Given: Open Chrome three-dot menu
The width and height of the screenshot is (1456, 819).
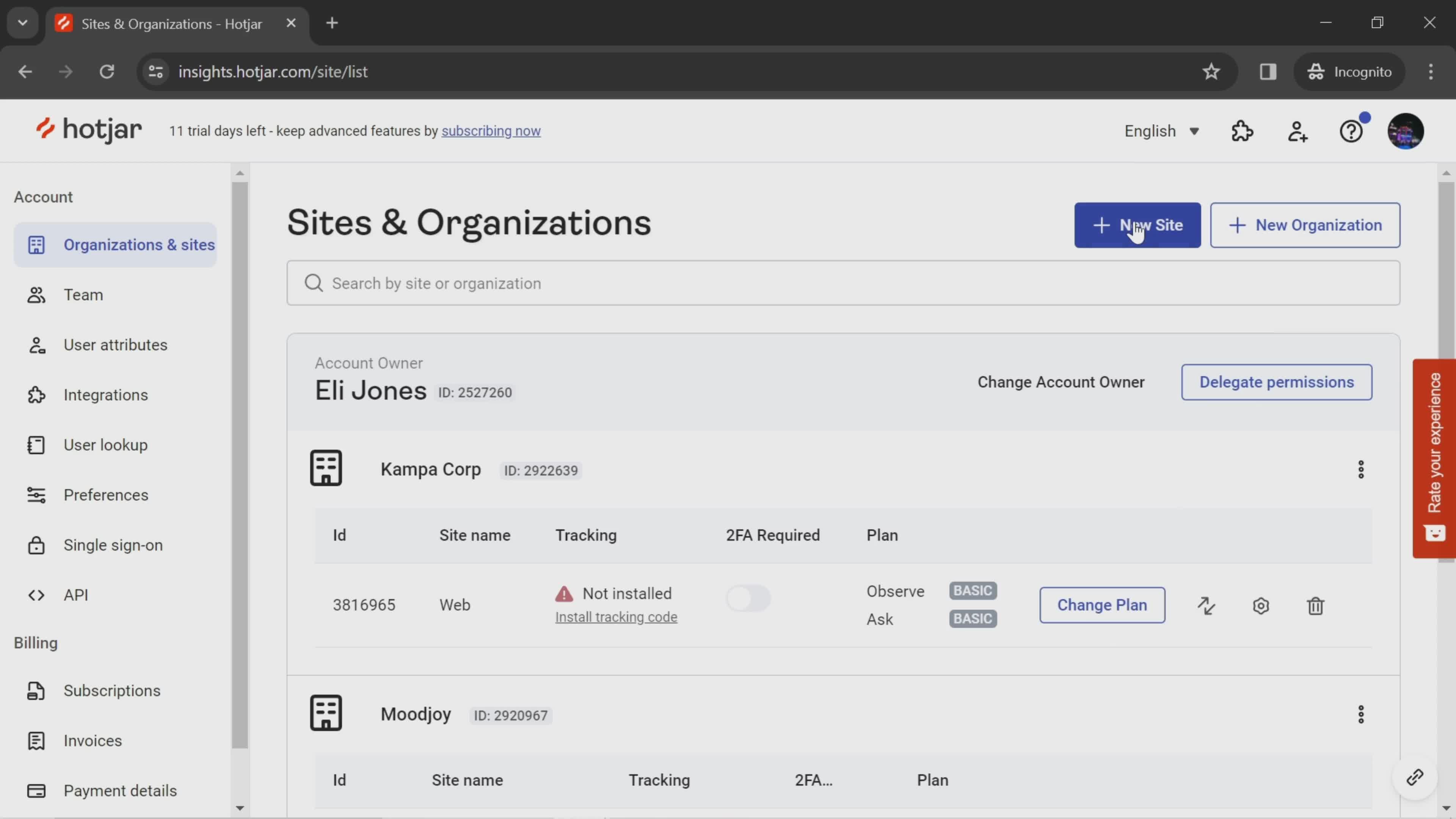Looking at the screenshot, I should 1431,72.
